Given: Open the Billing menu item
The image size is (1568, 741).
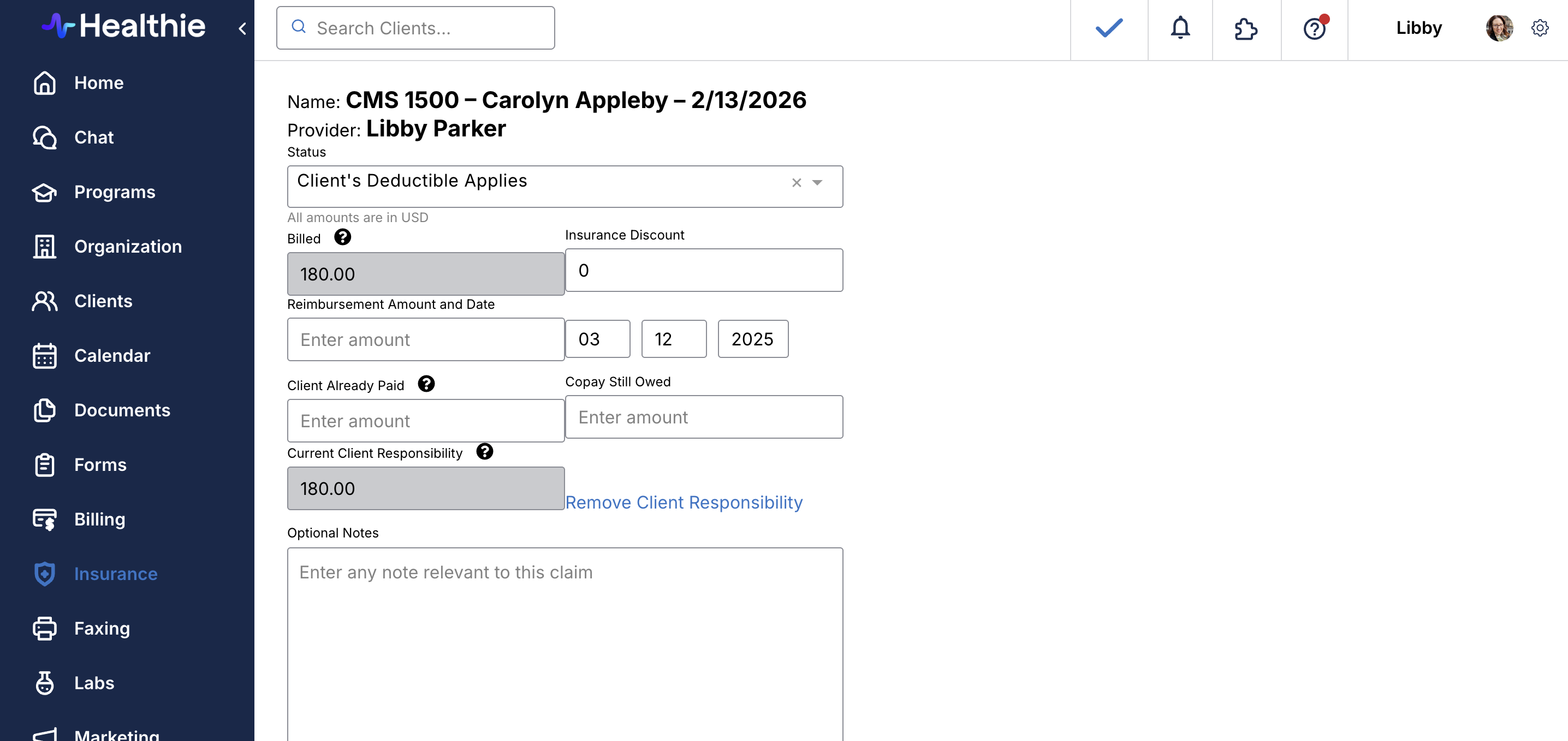Looking at the screenshot, I should click(99, 519).
